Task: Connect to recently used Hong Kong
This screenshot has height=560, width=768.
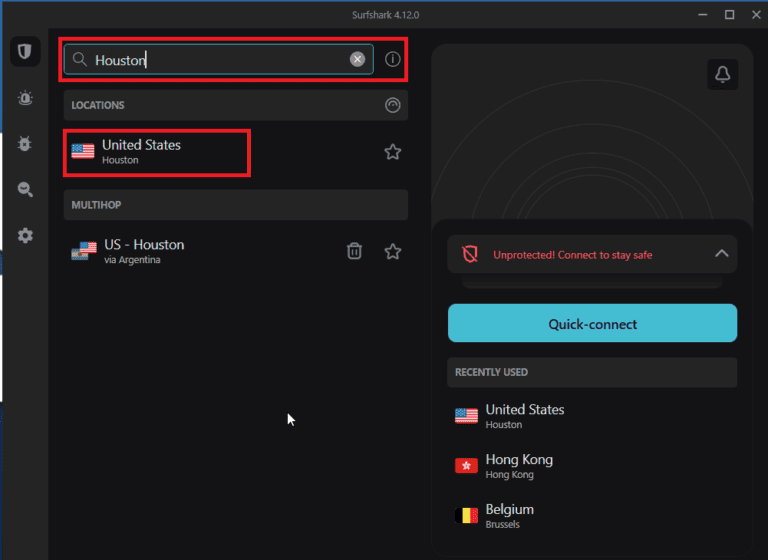Action: pyautogui.click(x=518, y=466)
